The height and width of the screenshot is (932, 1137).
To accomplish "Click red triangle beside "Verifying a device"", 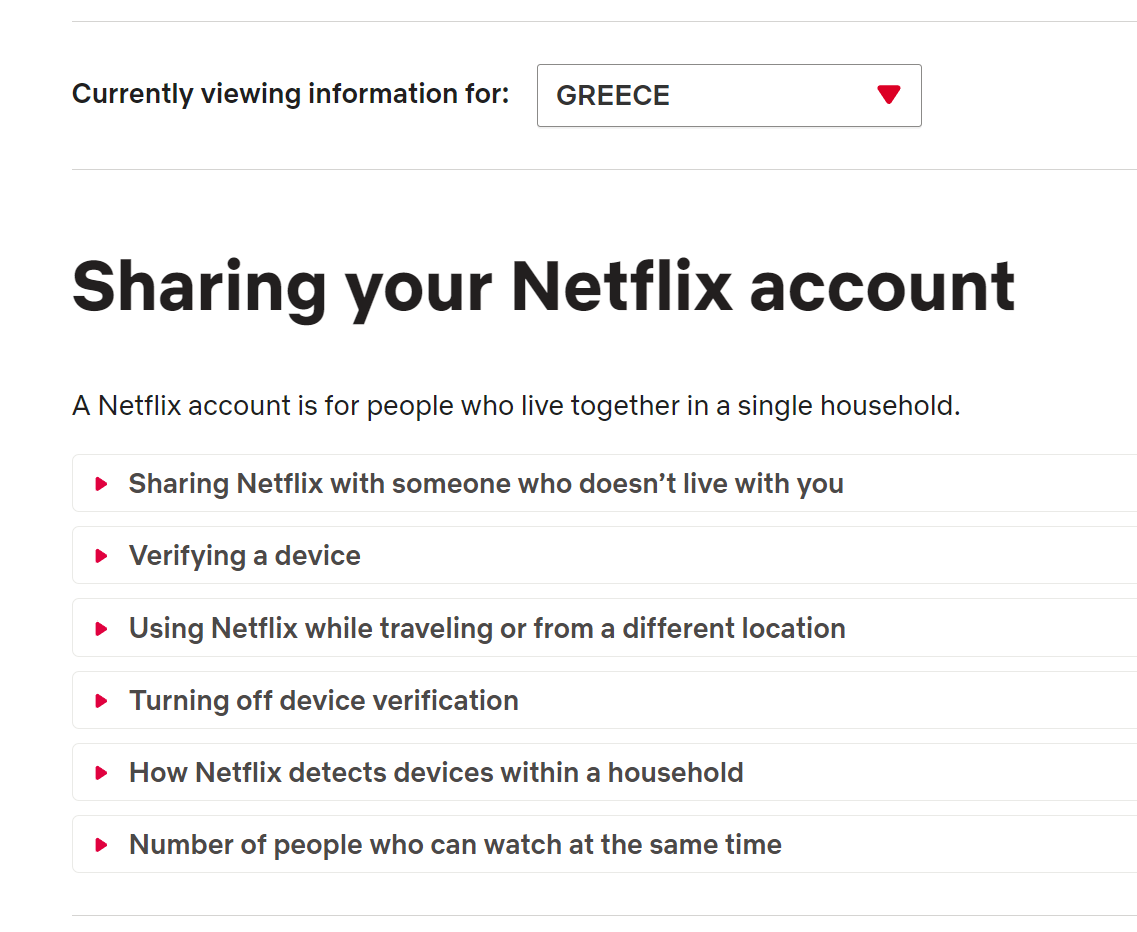I will coord(102,556).
